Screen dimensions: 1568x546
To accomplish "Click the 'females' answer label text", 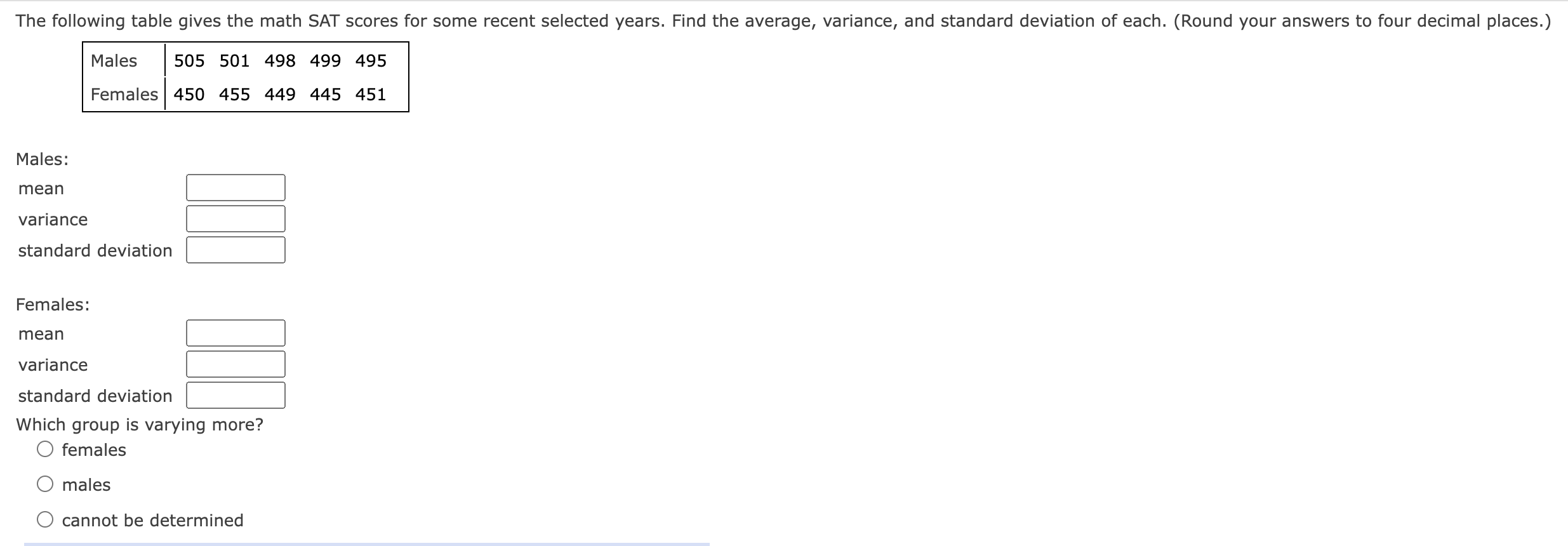I will [93, 449].
